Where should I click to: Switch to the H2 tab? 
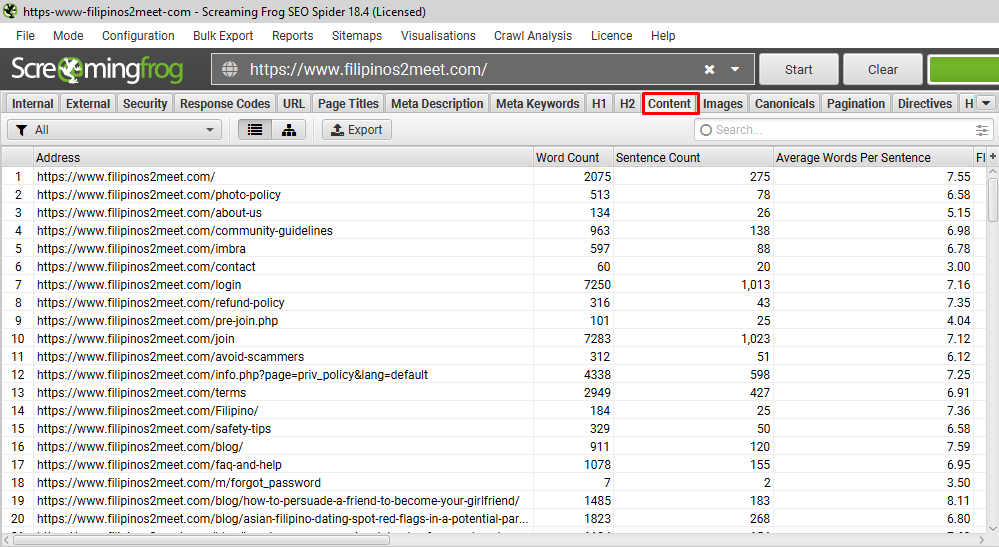point(628,103)
